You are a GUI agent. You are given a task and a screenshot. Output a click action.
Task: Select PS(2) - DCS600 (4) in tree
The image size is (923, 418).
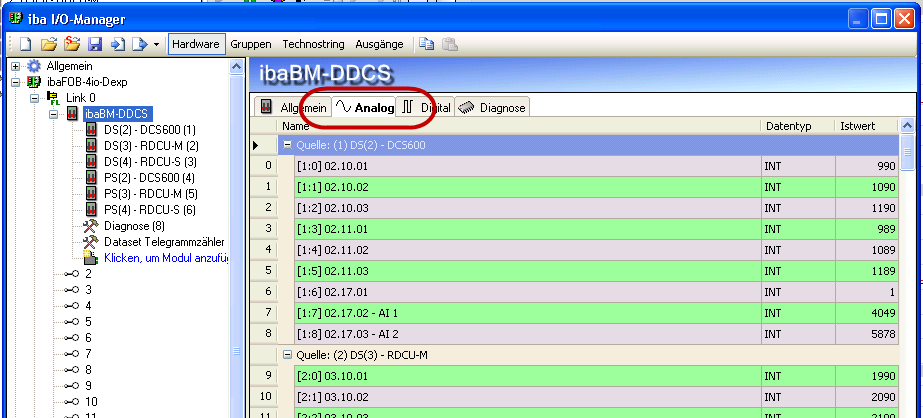[150, 177]
